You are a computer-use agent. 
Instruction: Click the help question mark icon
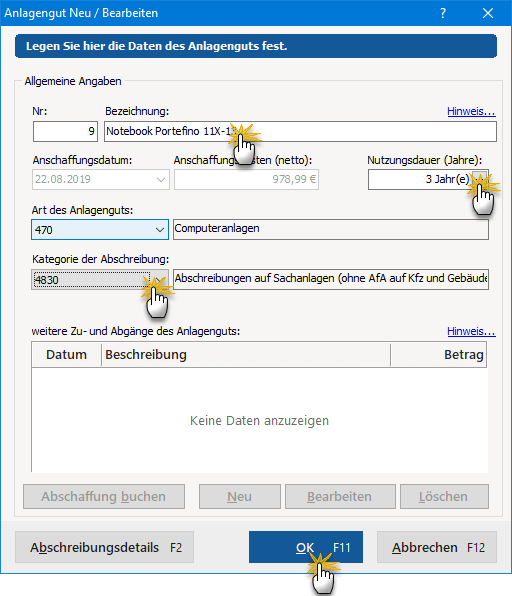[443, 13]
